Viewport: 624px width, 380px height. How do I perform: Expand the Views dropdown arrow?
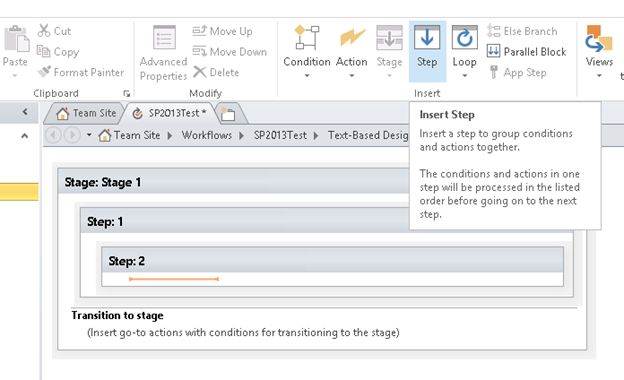click(599, 76)
